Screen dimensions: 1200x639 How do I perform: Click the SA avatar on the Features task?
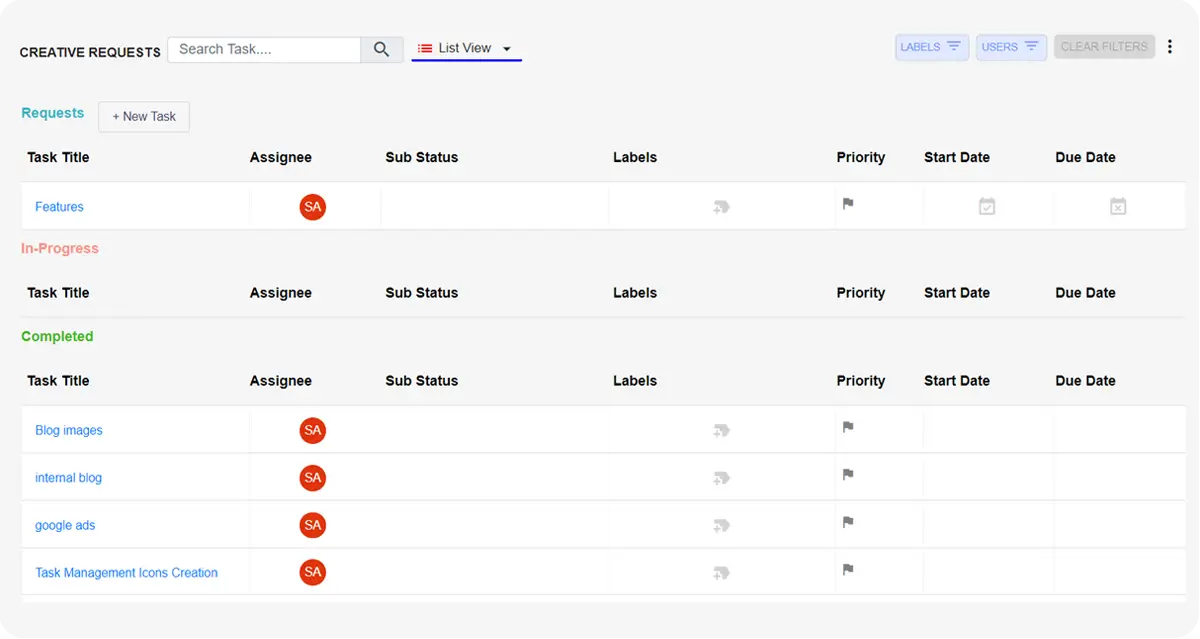(312, 207)
